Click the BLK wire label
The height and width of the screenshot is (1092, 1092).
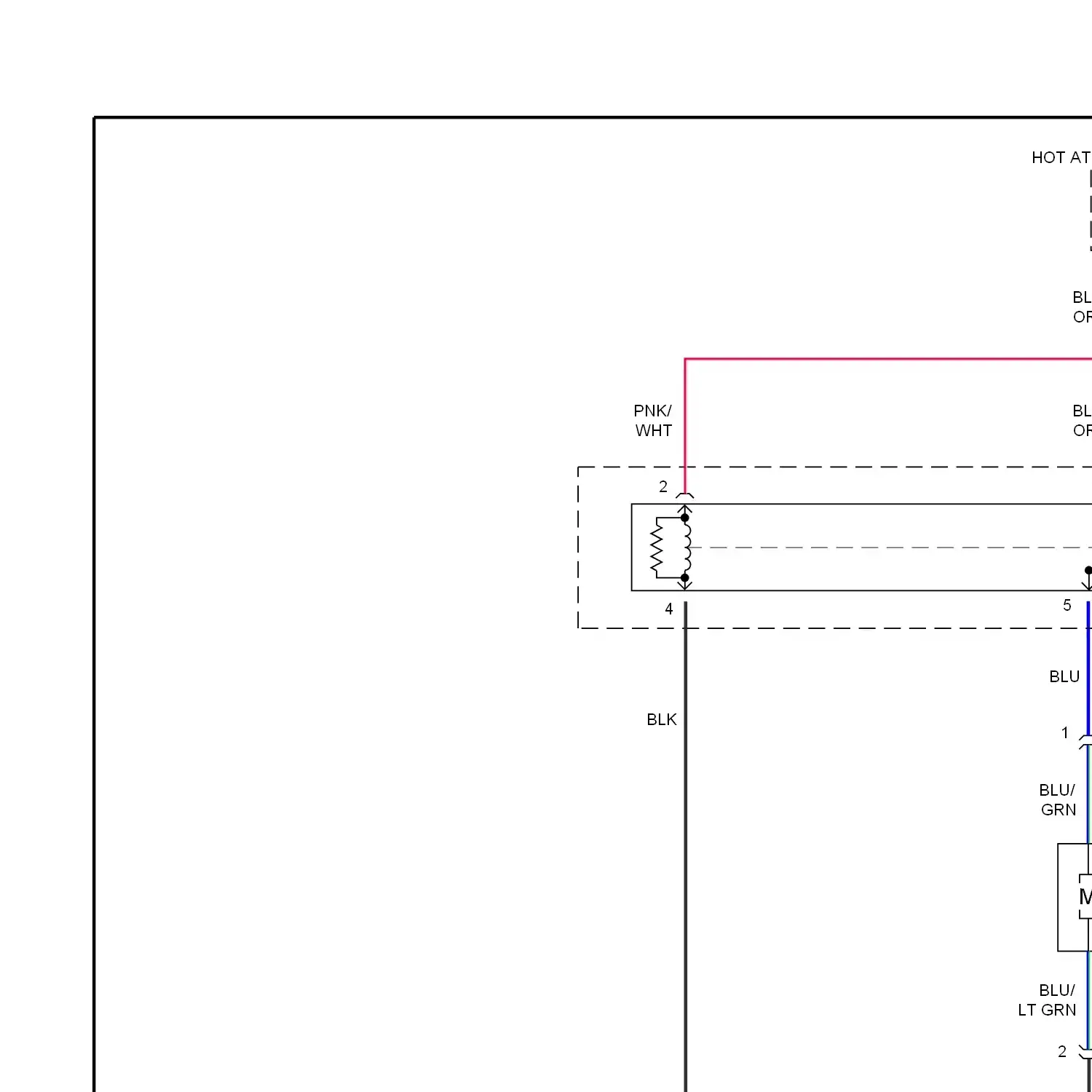(662, 719)
